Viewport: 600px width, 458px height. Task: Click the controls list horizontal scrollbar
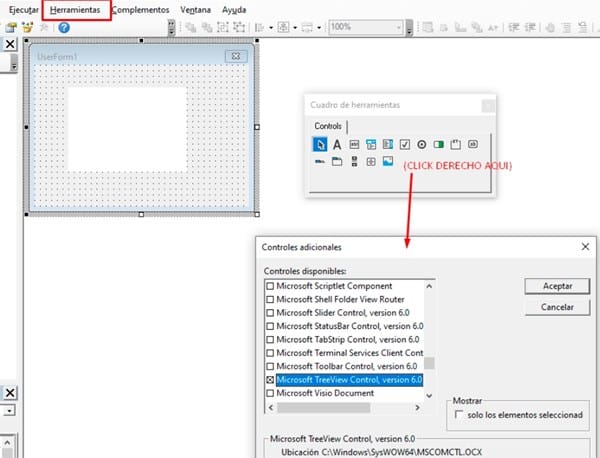(343, 408)
